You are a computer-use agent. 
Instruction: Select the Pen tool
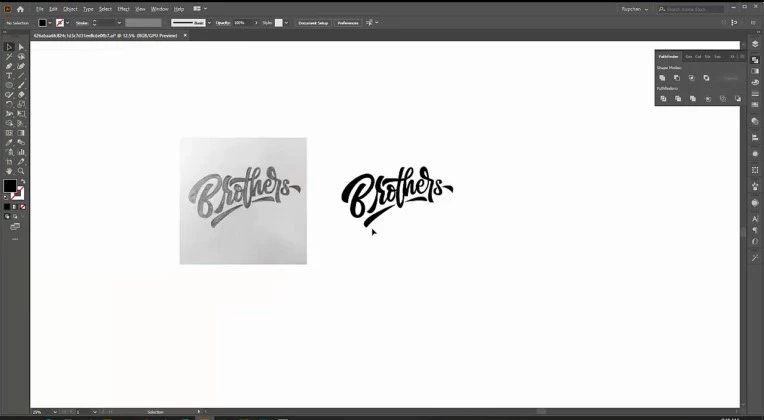(9, 66)
